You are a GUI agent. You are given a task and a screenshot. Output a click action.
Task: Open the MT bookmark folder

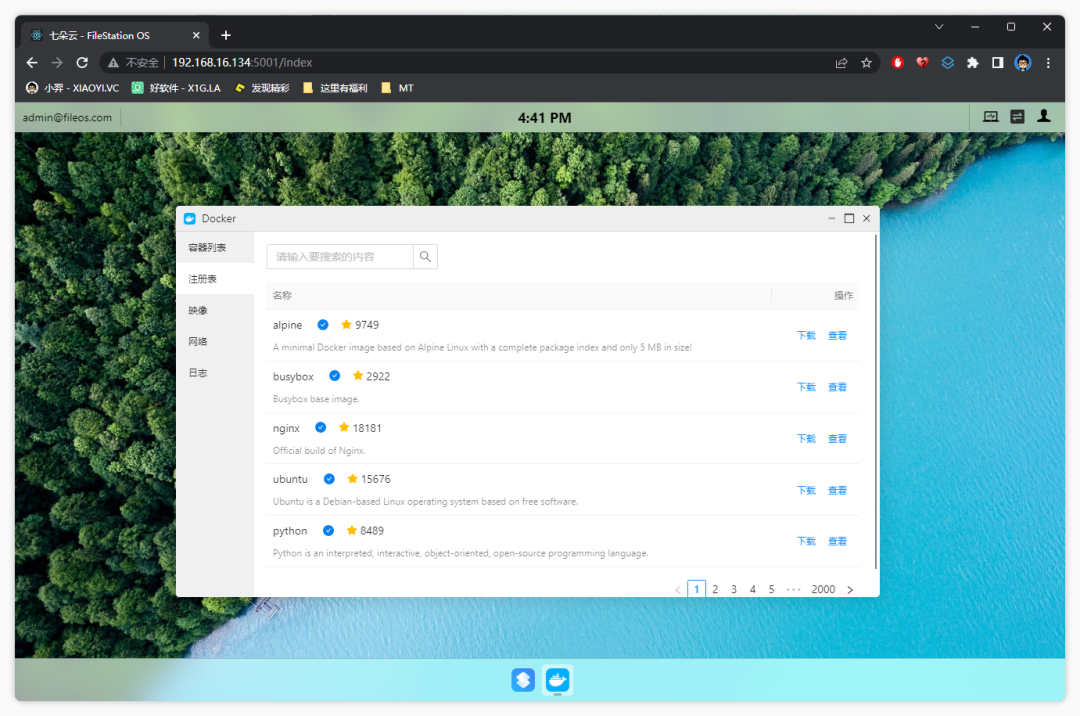[397, 88]
